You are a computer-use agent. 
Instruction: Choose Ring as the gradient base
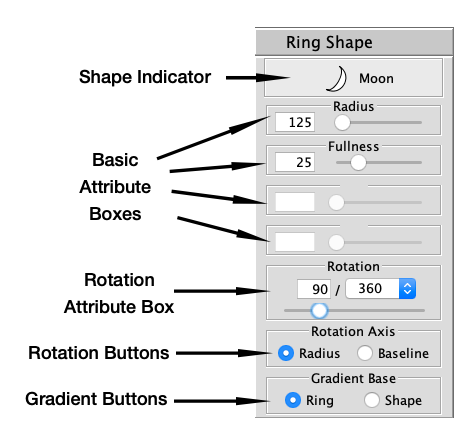click(293, 400)
